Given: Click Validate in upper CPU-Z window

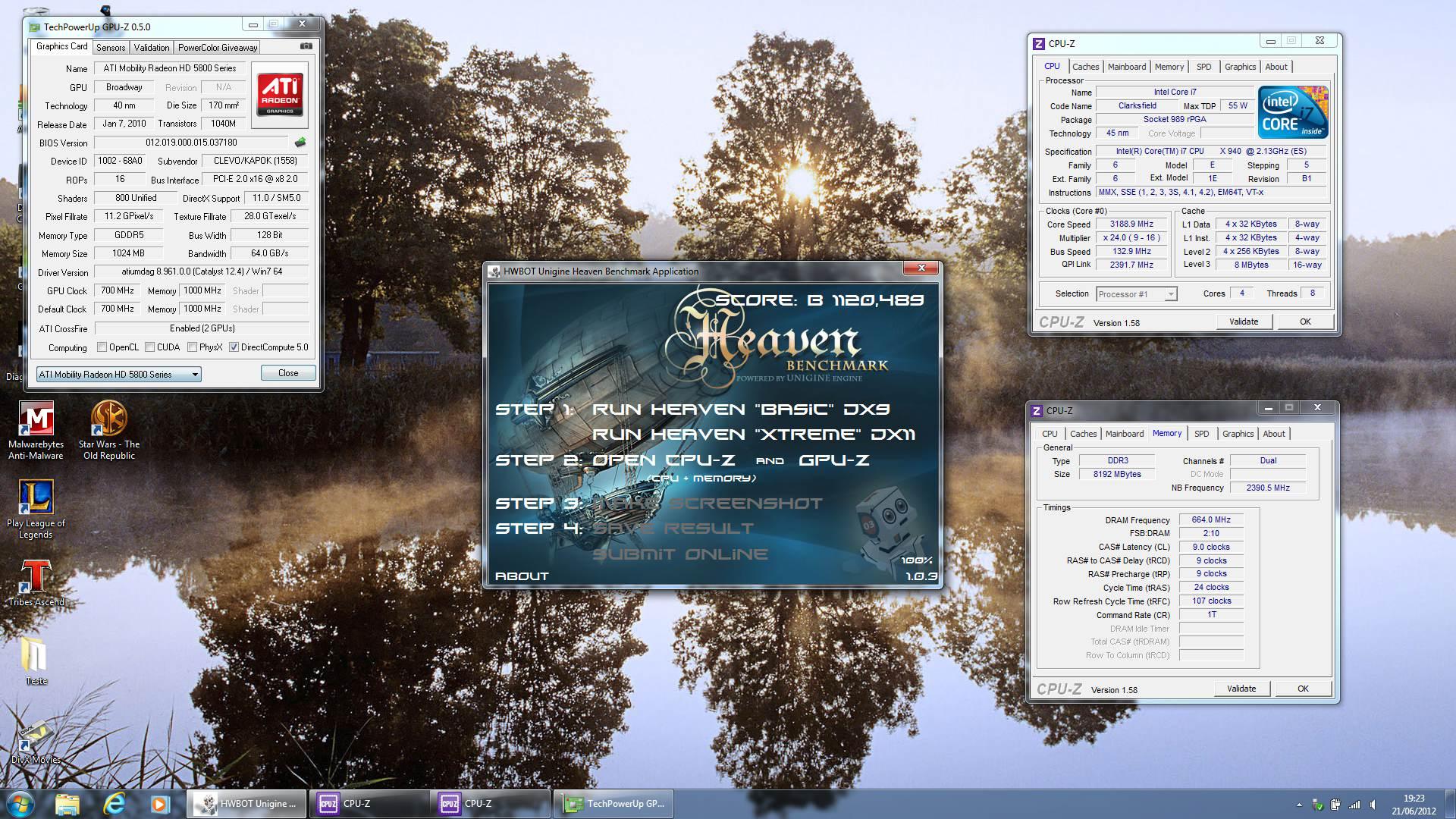Looking at the screenshot, I should click(x=1244, y=322).
